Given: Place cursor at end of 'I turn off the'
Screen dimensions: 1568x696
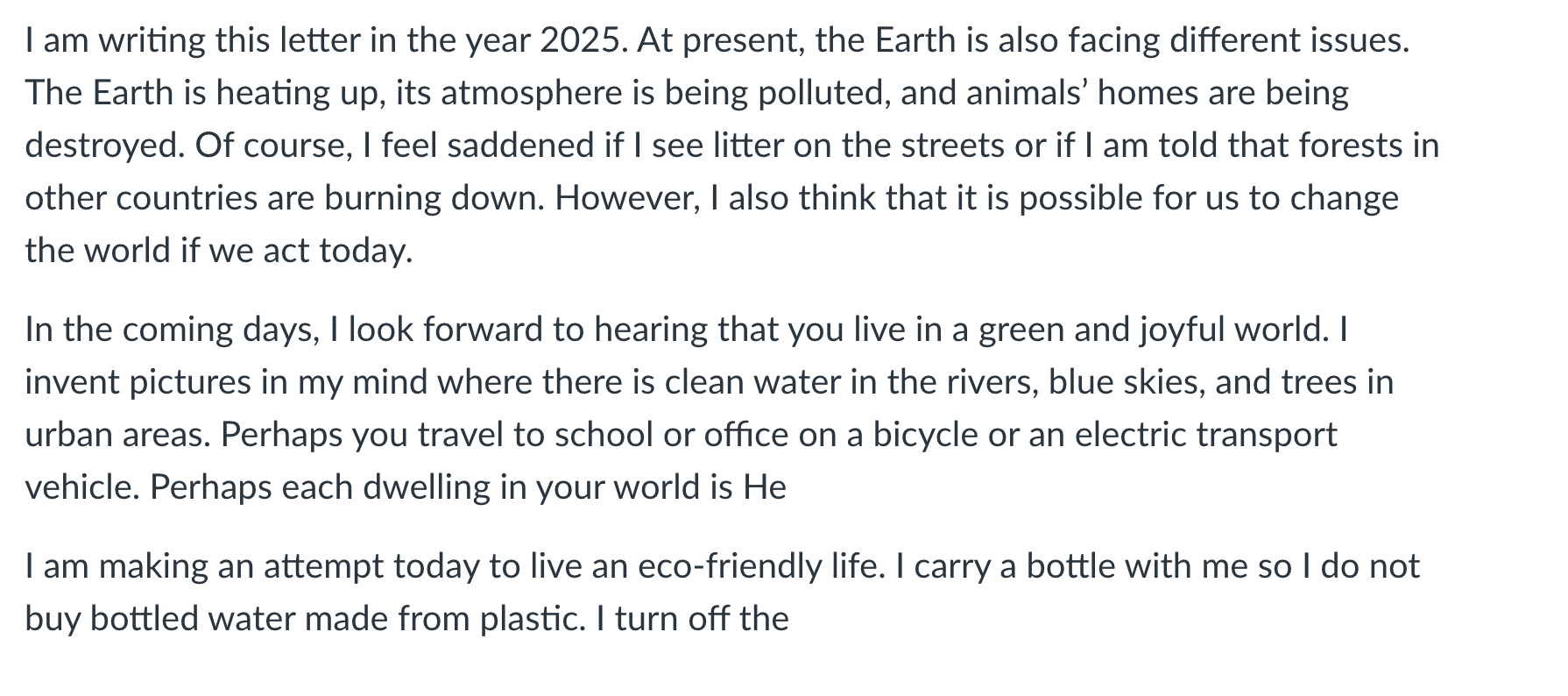Looking at the screenshot, I should (x=790, y=619).
